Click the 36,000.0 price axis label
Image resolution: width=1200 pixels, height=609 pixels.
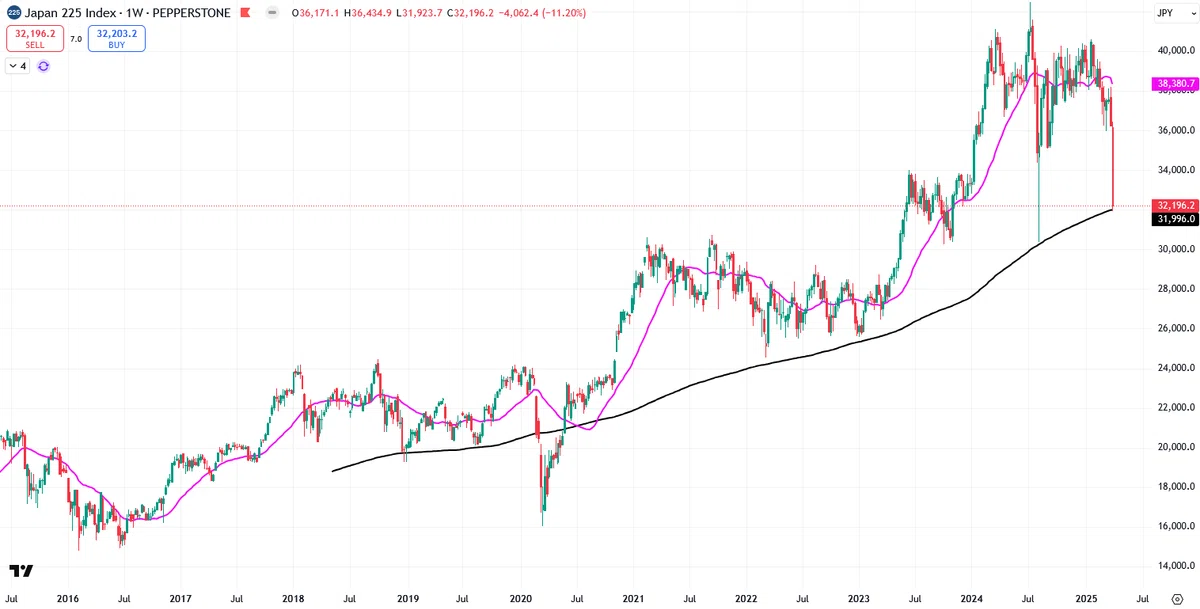1176,130
